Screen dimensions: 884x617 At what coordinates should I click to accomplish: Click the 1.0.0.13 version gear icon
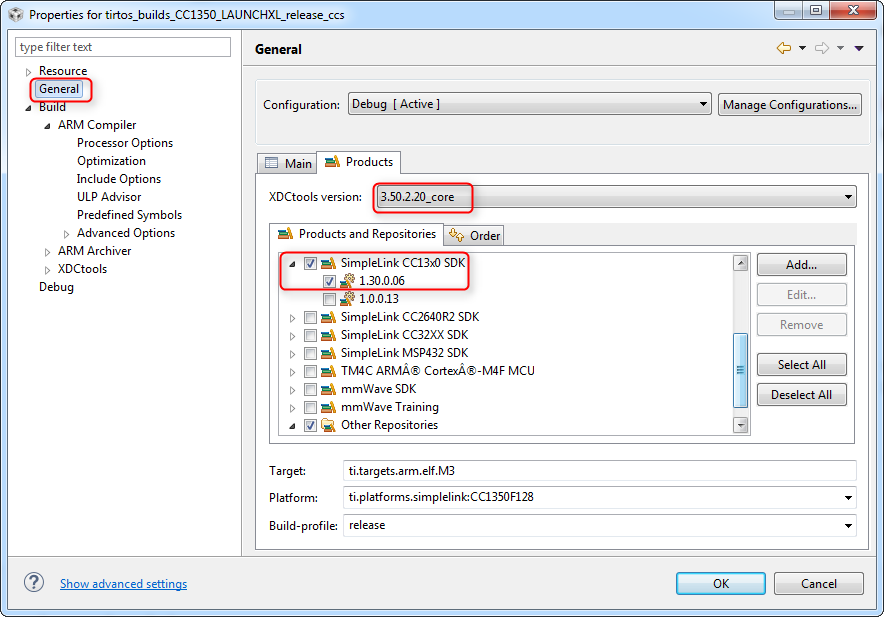tap(347, 298)
